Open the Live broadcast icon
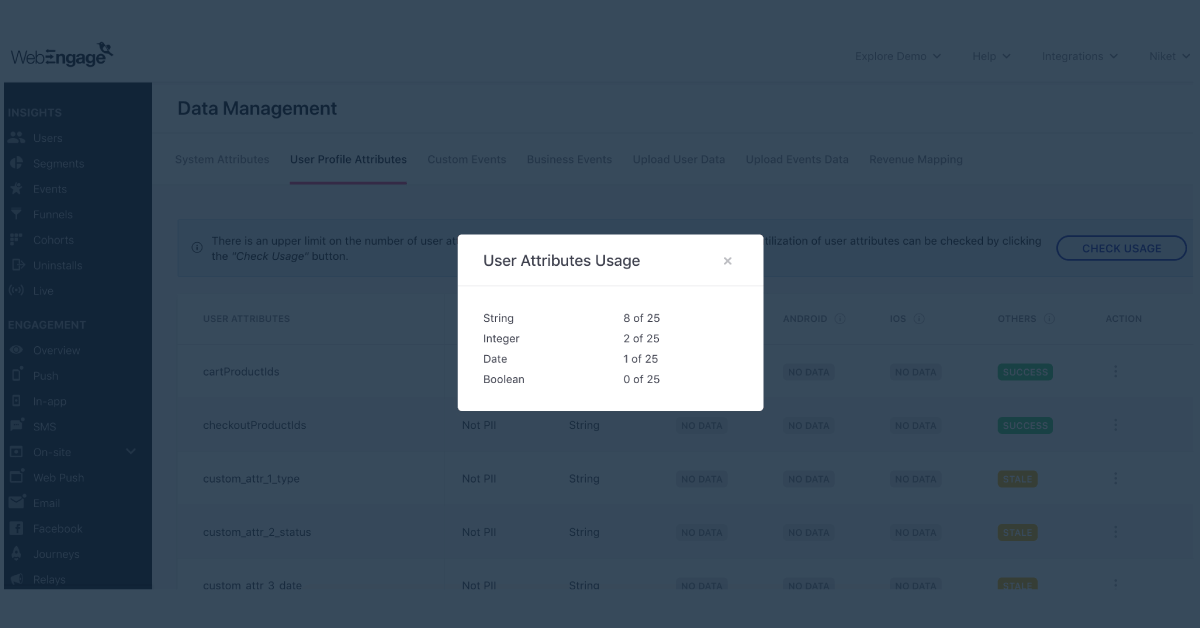This screenshot has height=628, width=1200. [16, 291]
